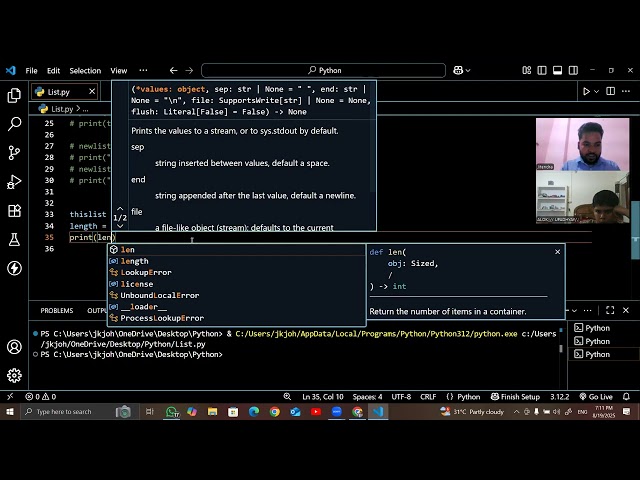Viewport: 640px width, 480px height.
Task: Click Ln 35, Col 10 in status bar
Action: (322, 397)
